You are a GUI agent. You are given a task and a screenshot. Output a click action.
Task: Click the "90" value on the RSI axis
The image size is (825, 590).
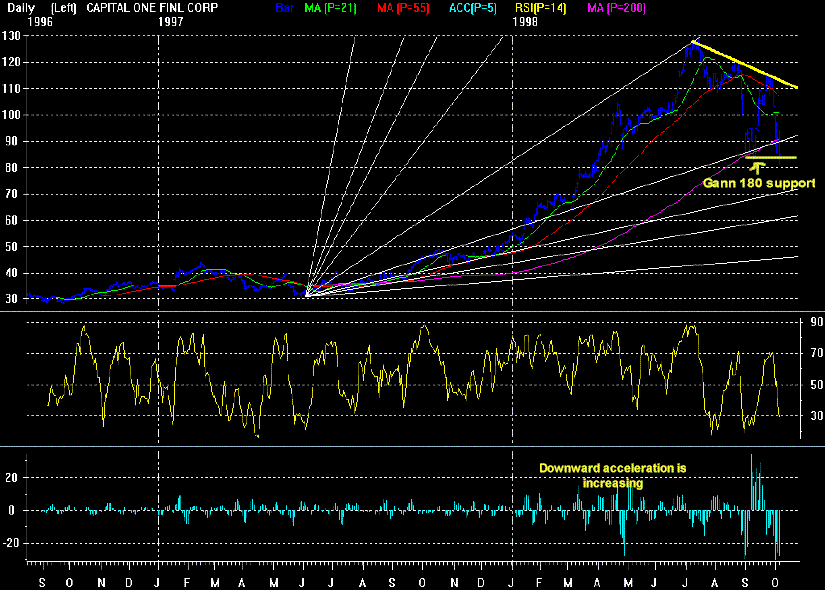point(817,322)
